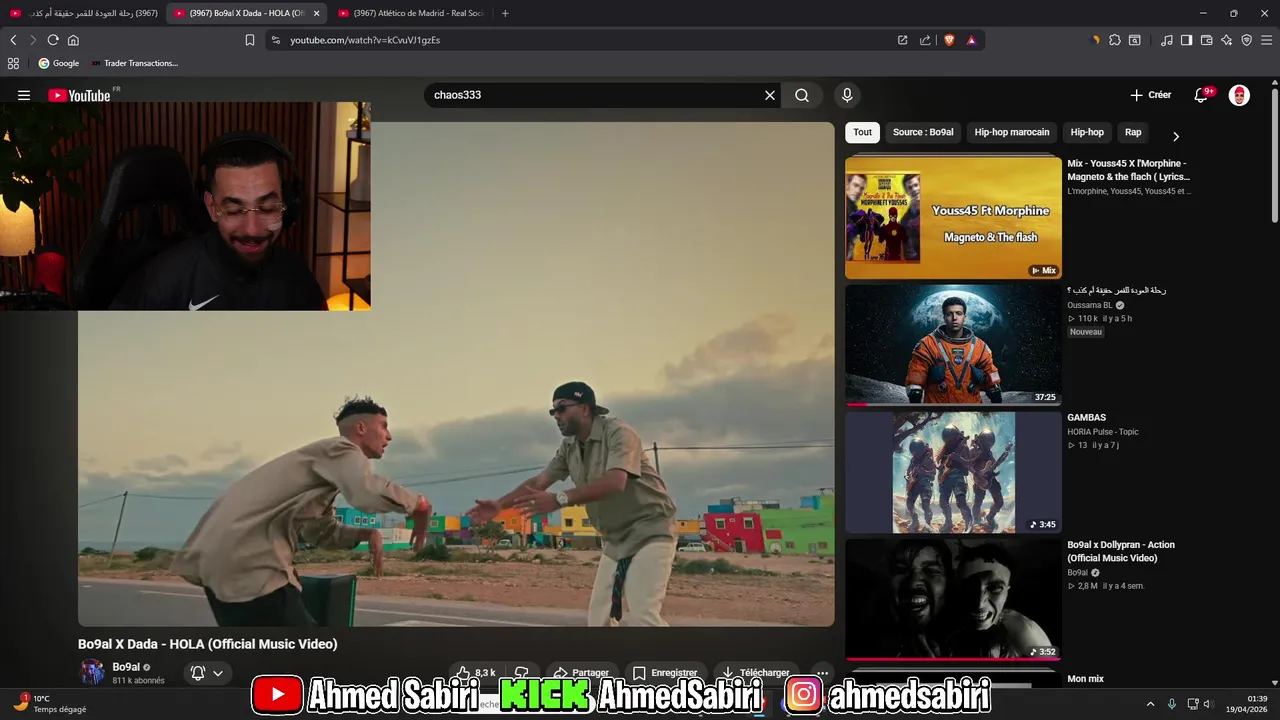Open the Bo9al channel avatar

(x=92, y=672)
